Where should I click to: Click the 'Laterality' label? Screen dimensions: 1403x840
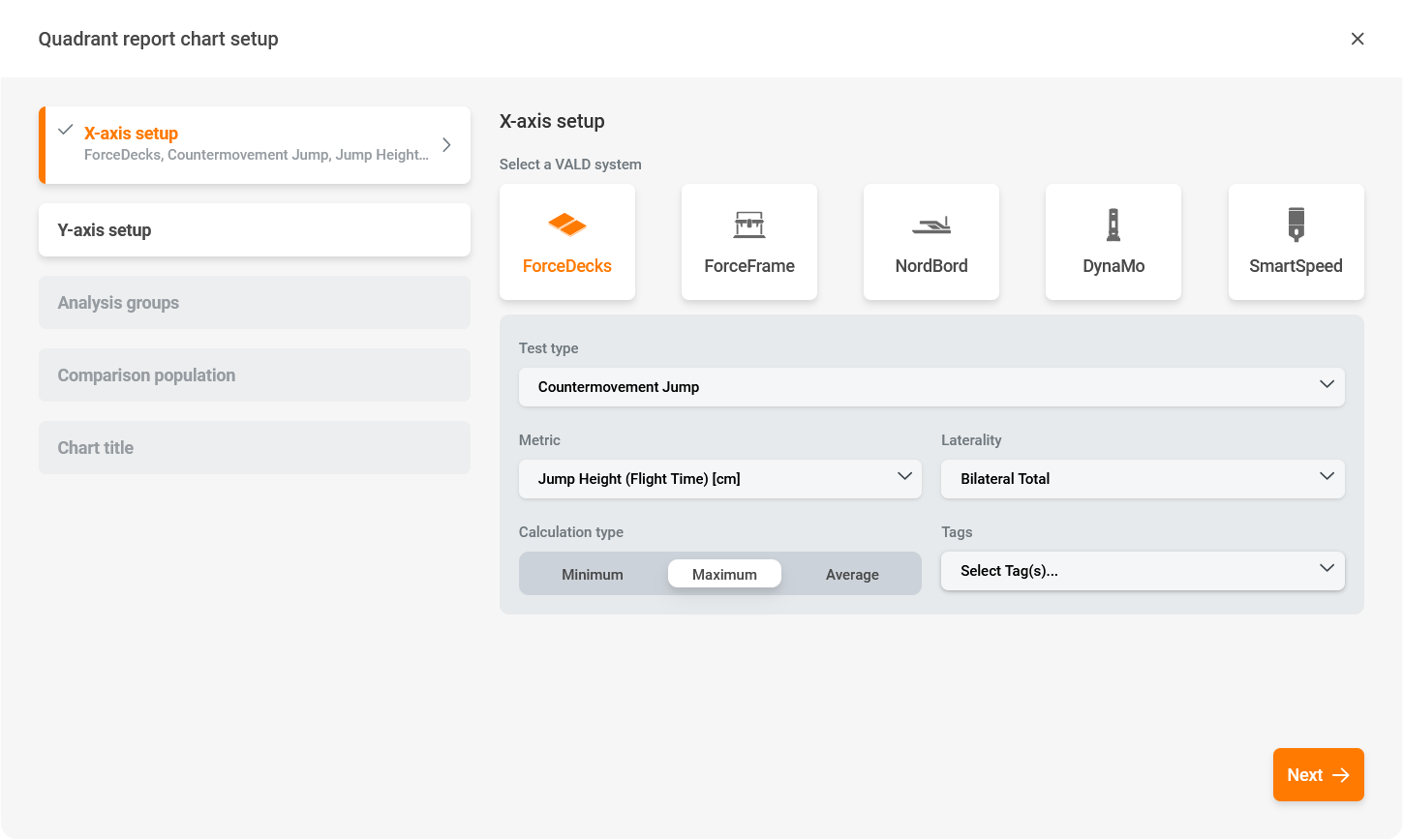[971, 440]
